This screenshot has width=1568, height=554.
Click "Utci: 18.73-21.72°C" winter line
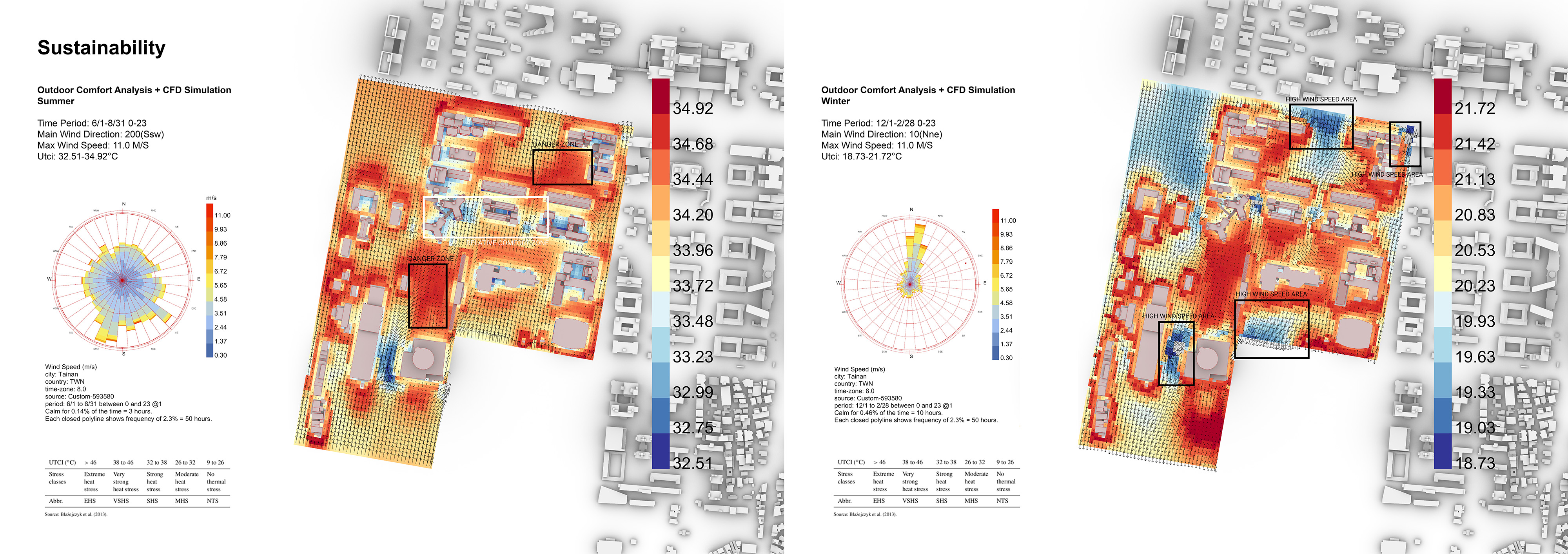(861, 156)
